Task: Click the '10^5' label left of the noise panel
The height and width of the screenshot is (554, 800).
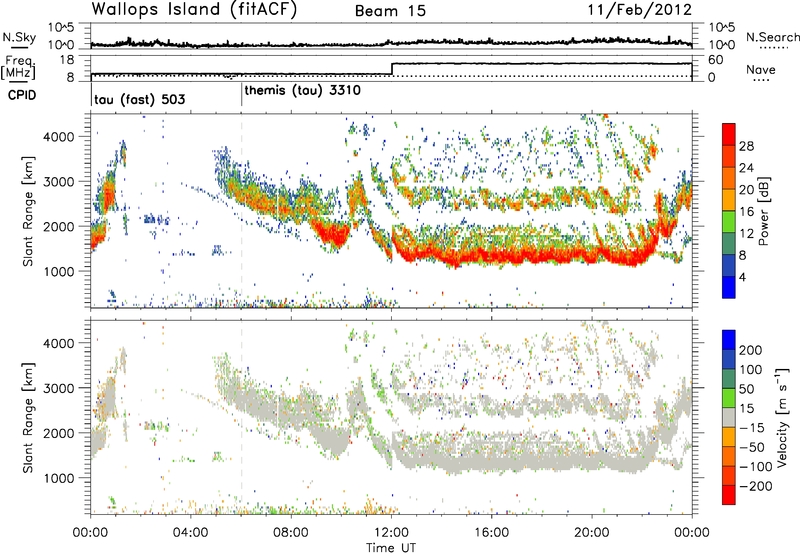Action: click(61, 27)
